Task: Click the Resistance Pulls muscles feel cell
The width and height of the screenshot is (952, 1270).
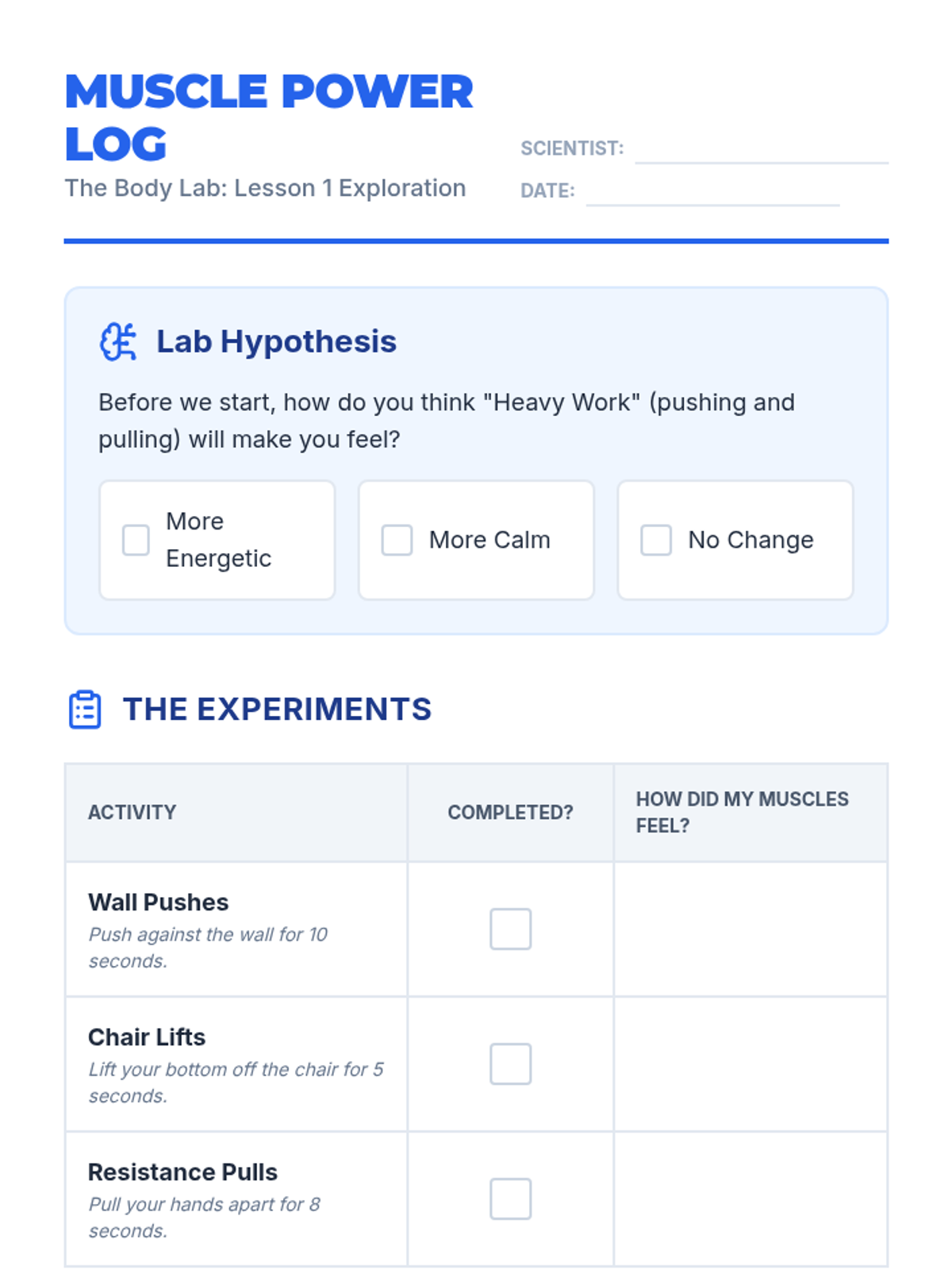Action: point(750,1199)
